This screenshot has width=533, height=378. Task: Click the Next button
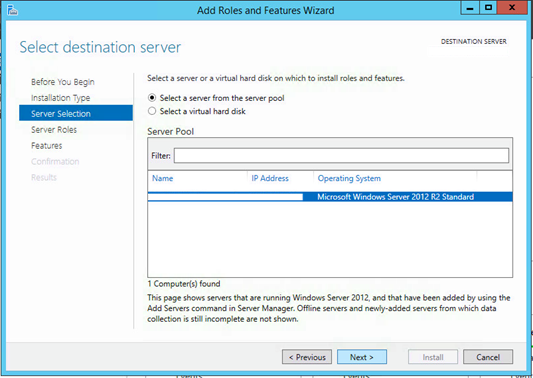pyautogui.click(x=362, y=357)
